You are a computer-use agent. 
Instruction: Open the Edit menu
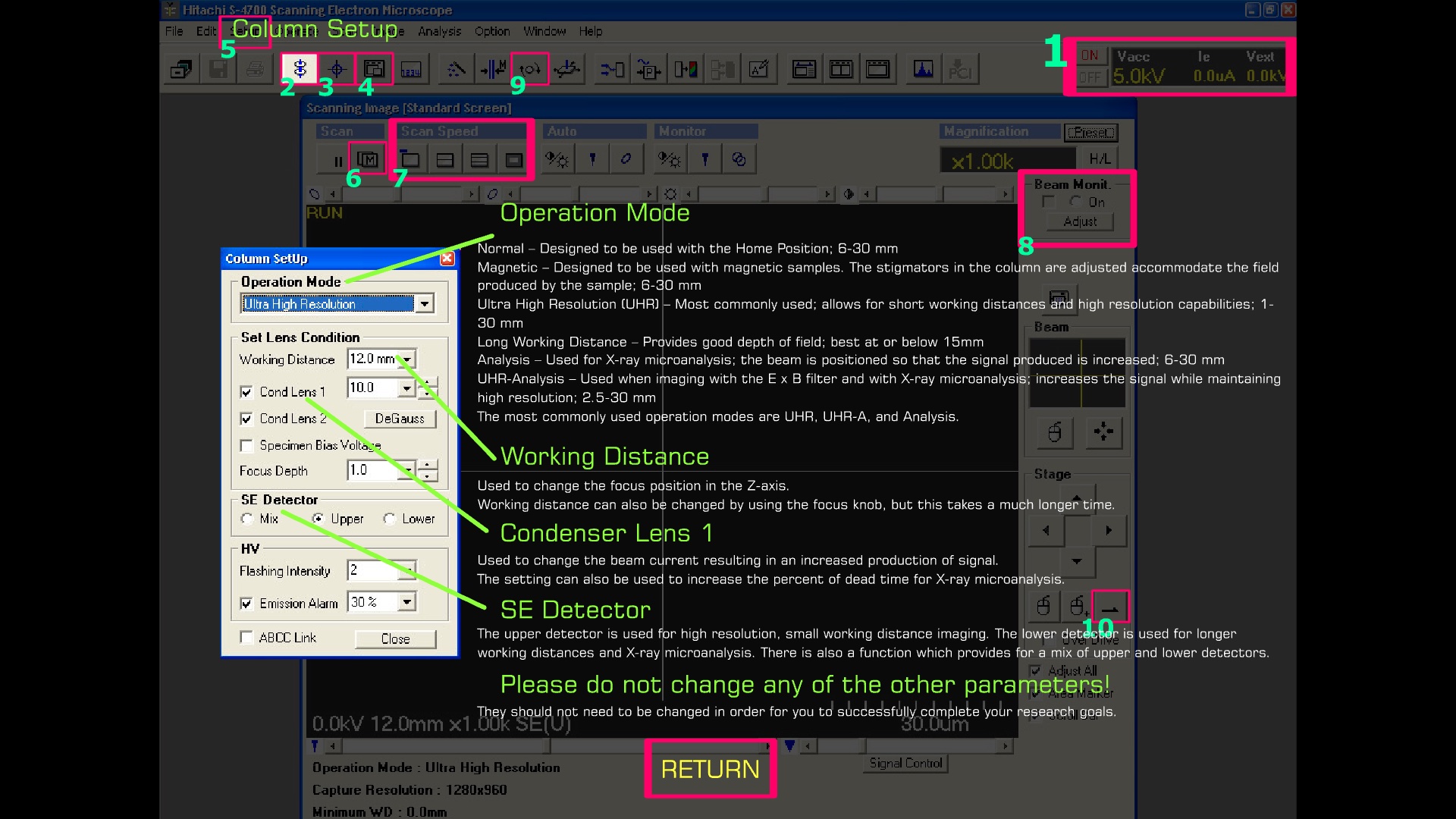pos(206,31)
